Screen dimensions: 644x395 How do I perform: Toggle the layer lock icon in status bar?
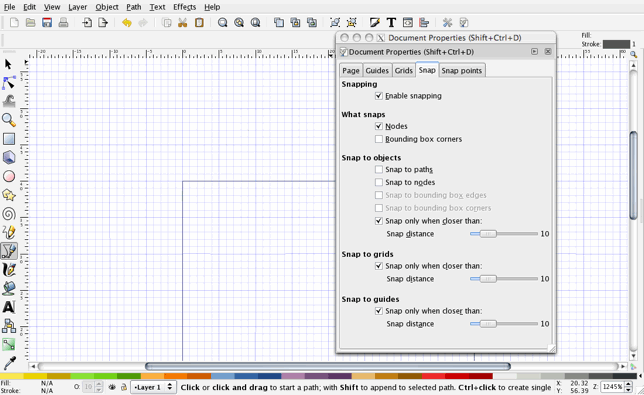(x=124, y=387)
